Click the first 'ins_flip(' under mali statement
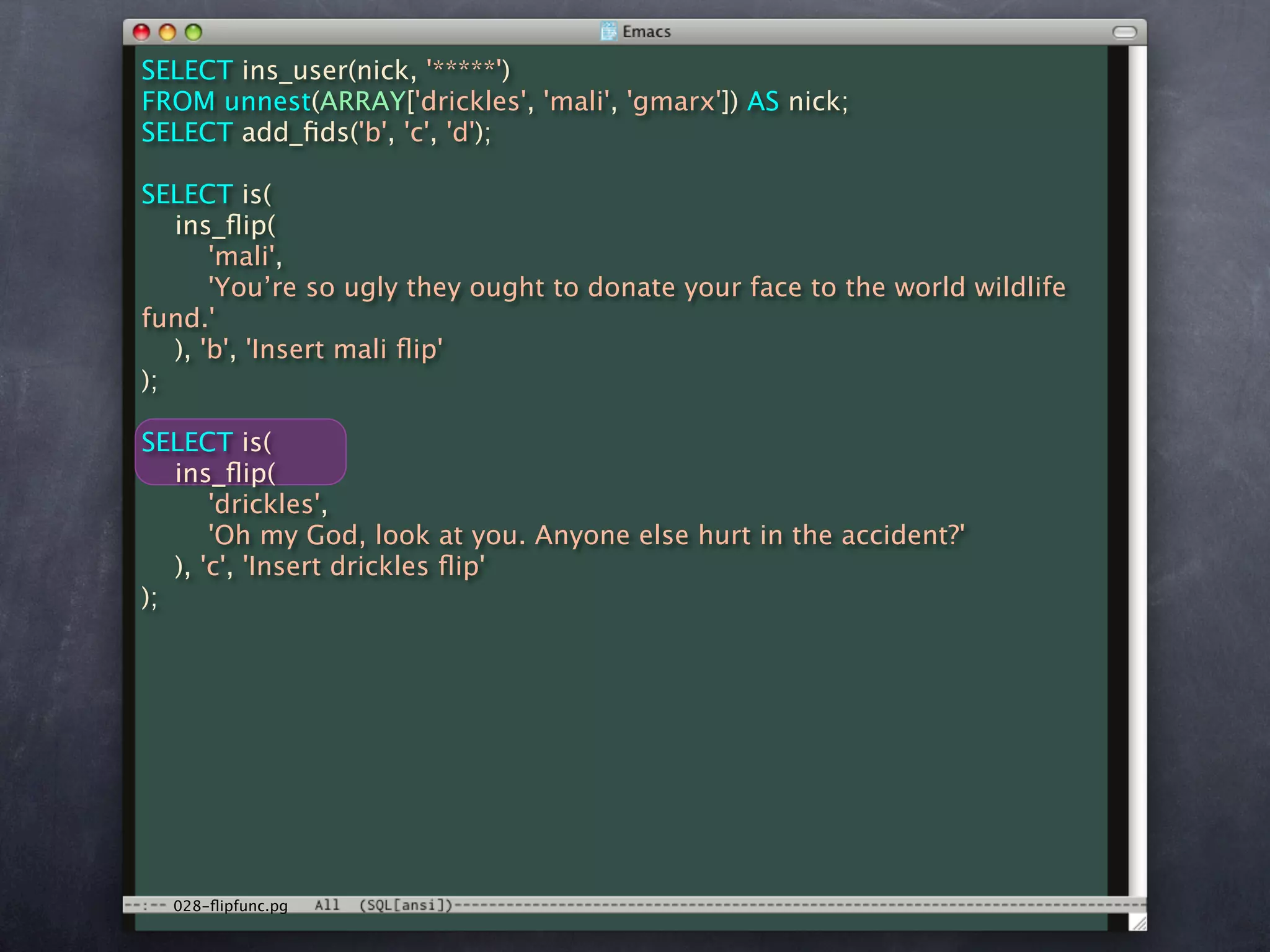This screenshot has height=952, width=1270. [x=225, y=226]
